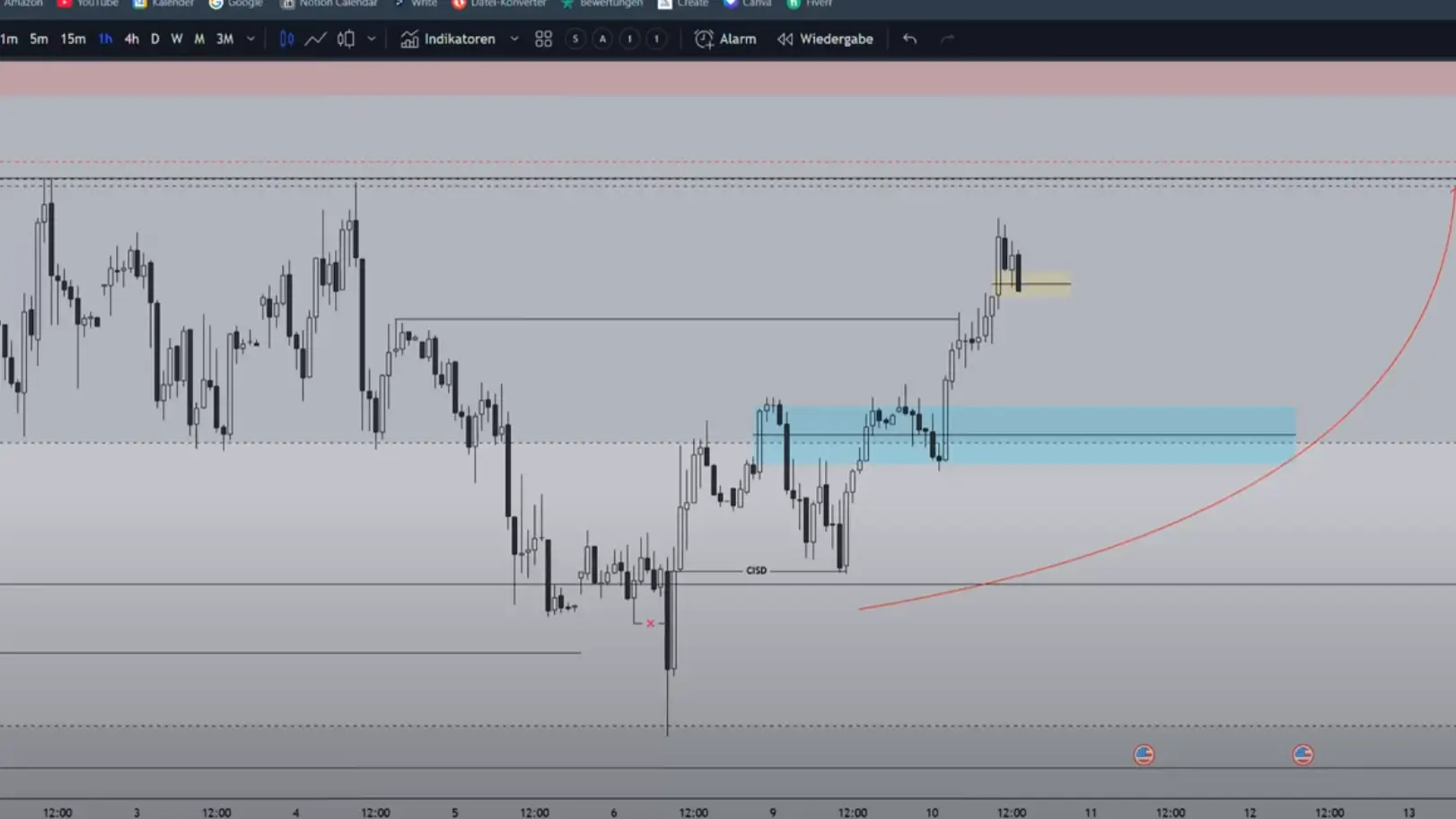Choose the M monthly timeframe
The image size is (1456, 819).
(x=198, y=39)
